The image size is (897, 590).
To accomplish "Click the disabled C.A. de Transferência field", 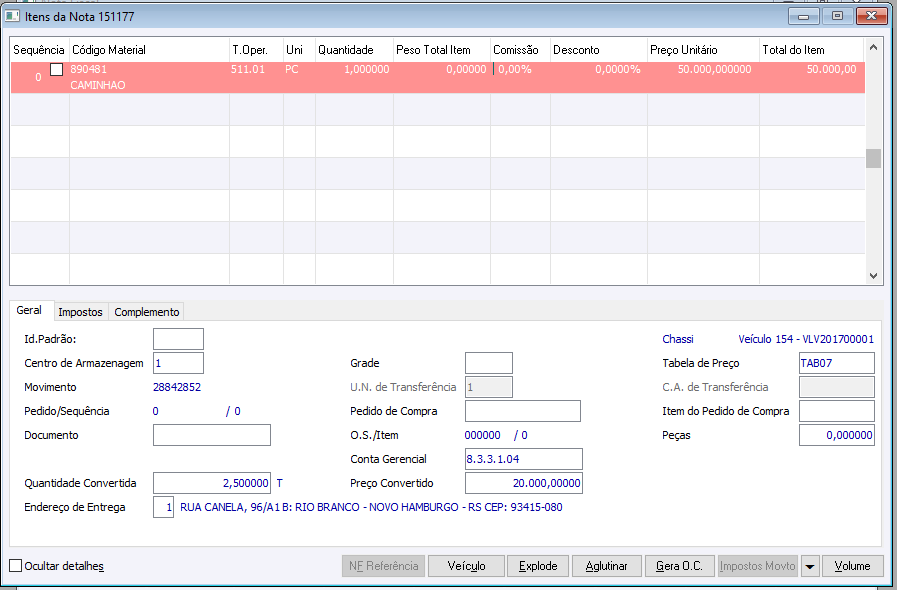I will pyautogui.click(x=837, y=387).
